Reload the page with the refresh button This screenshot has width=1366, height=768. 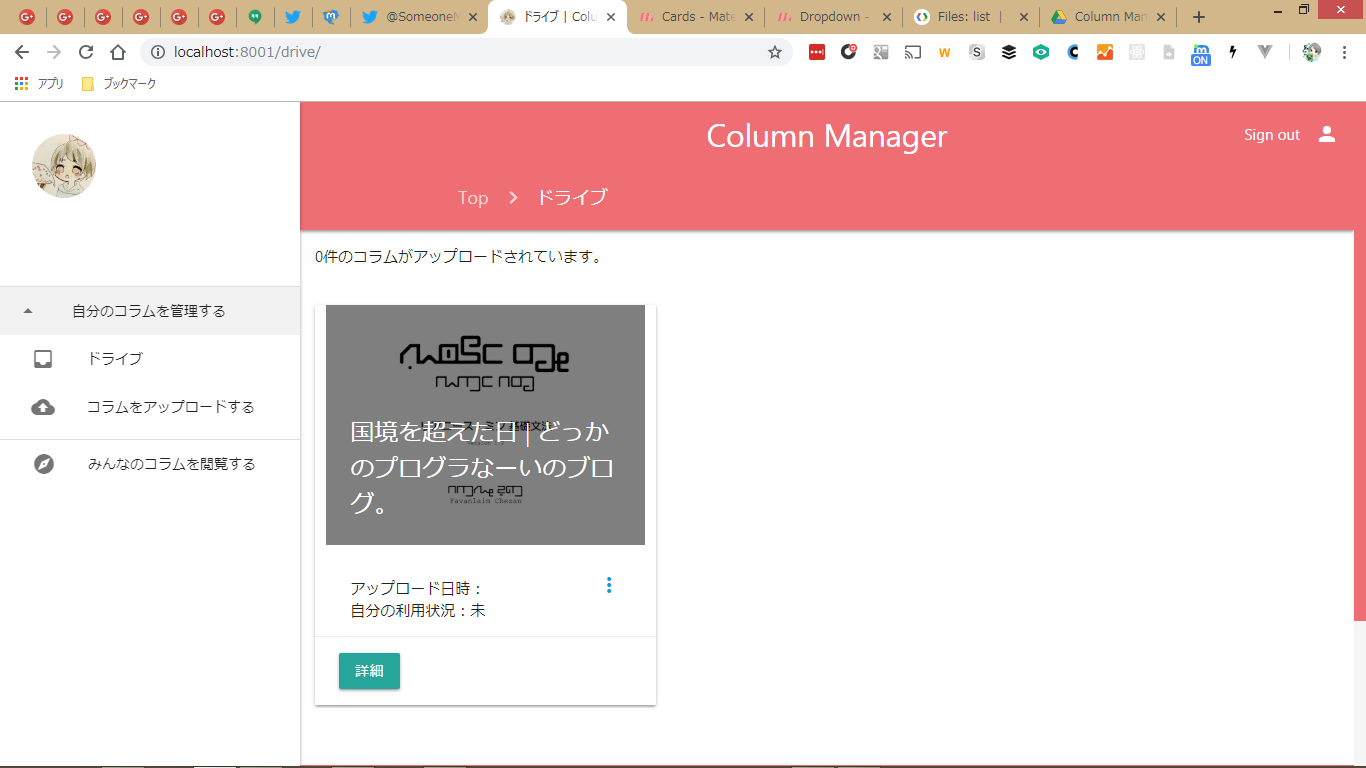click(86, 52)
